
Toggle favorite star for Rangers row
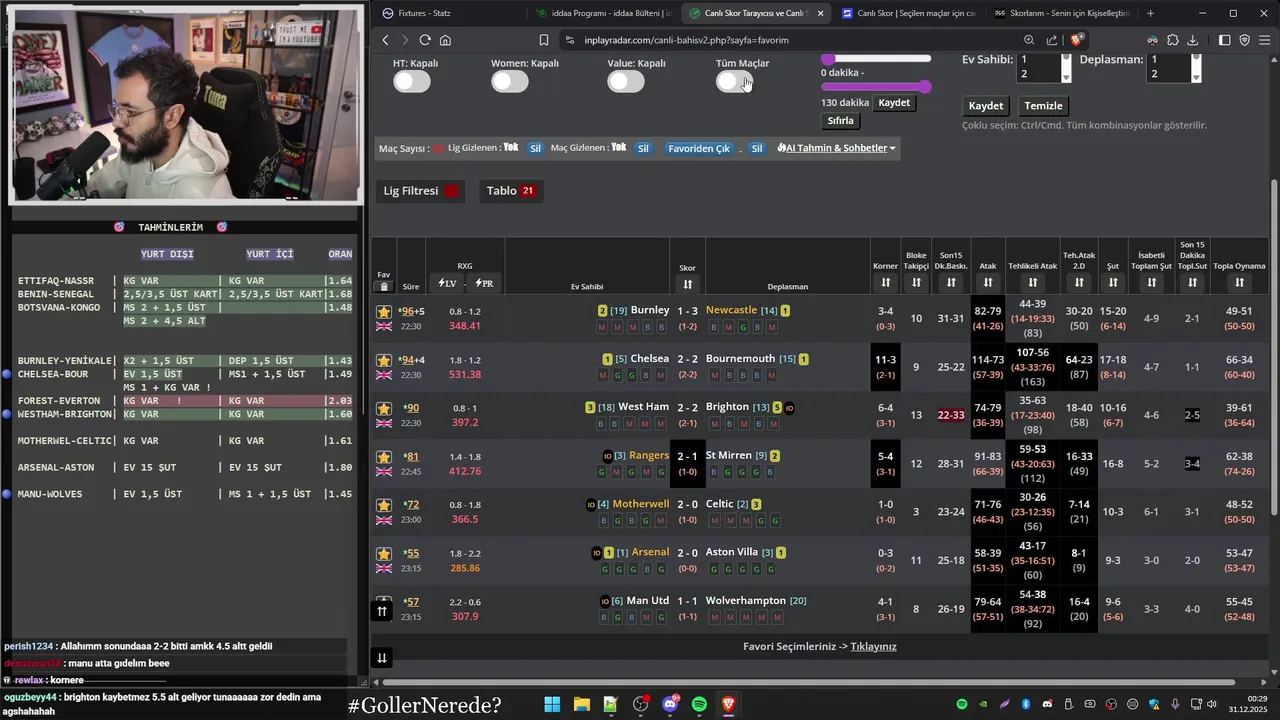pos(384,457)
